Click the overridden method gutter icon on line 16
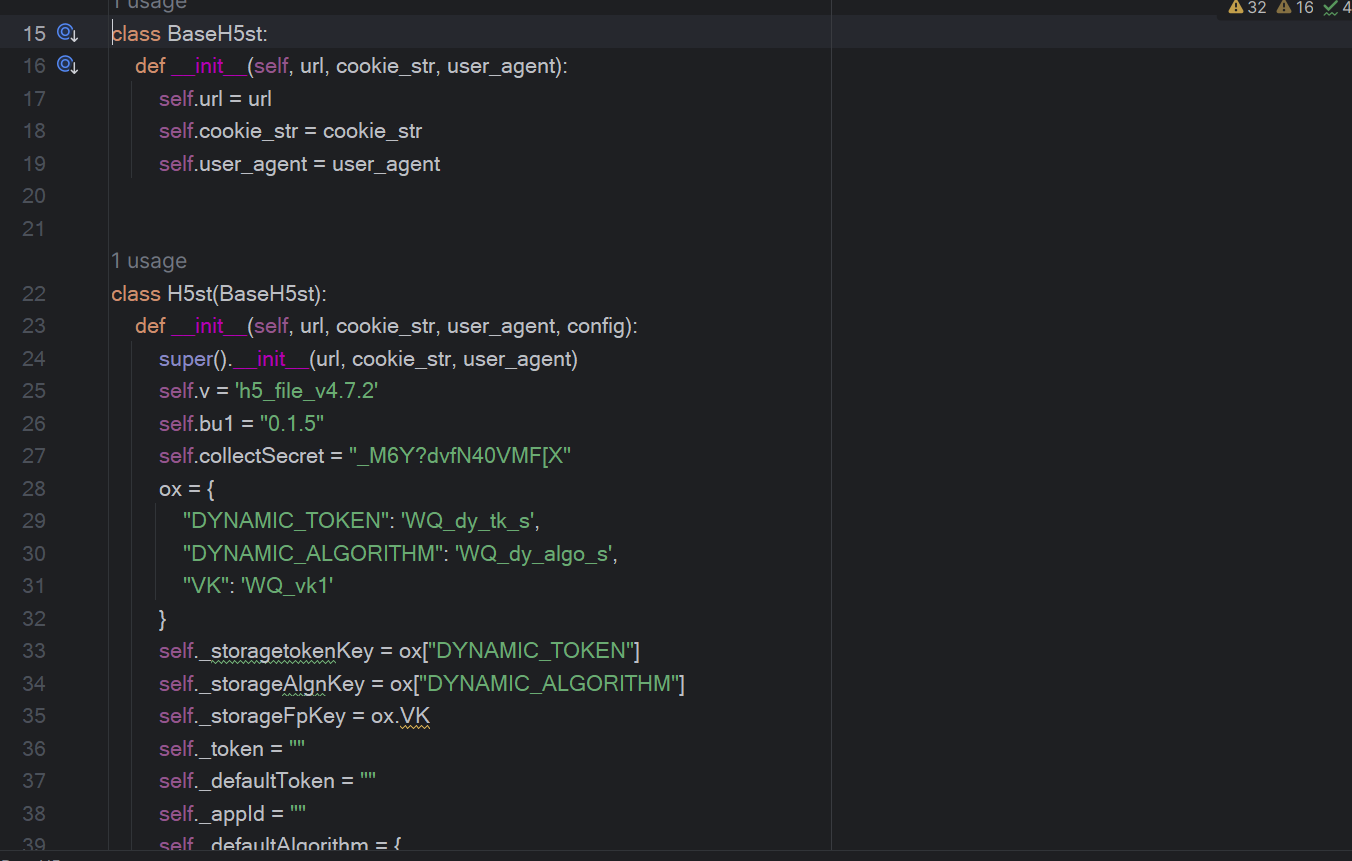This screenshot has width=1352, height=861. tap(67, 66)
